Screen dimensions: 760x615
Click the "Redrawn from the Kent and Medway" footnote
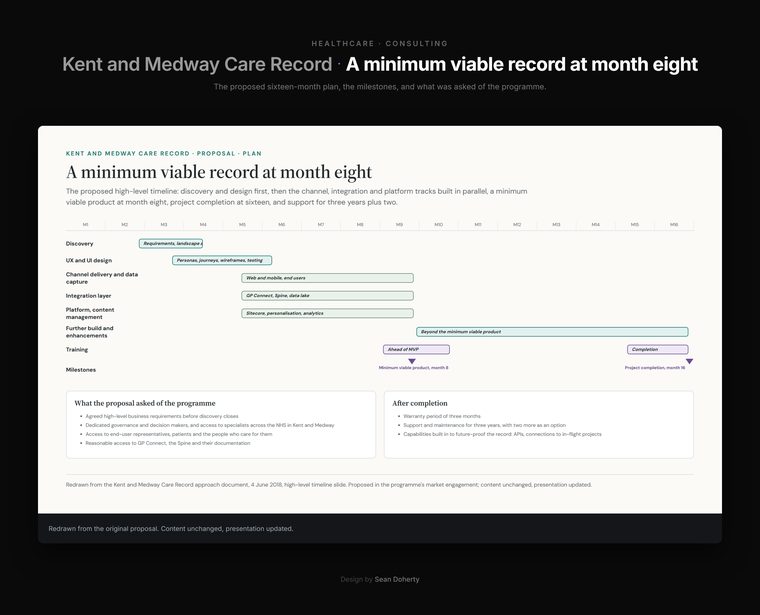coord(329,485)
